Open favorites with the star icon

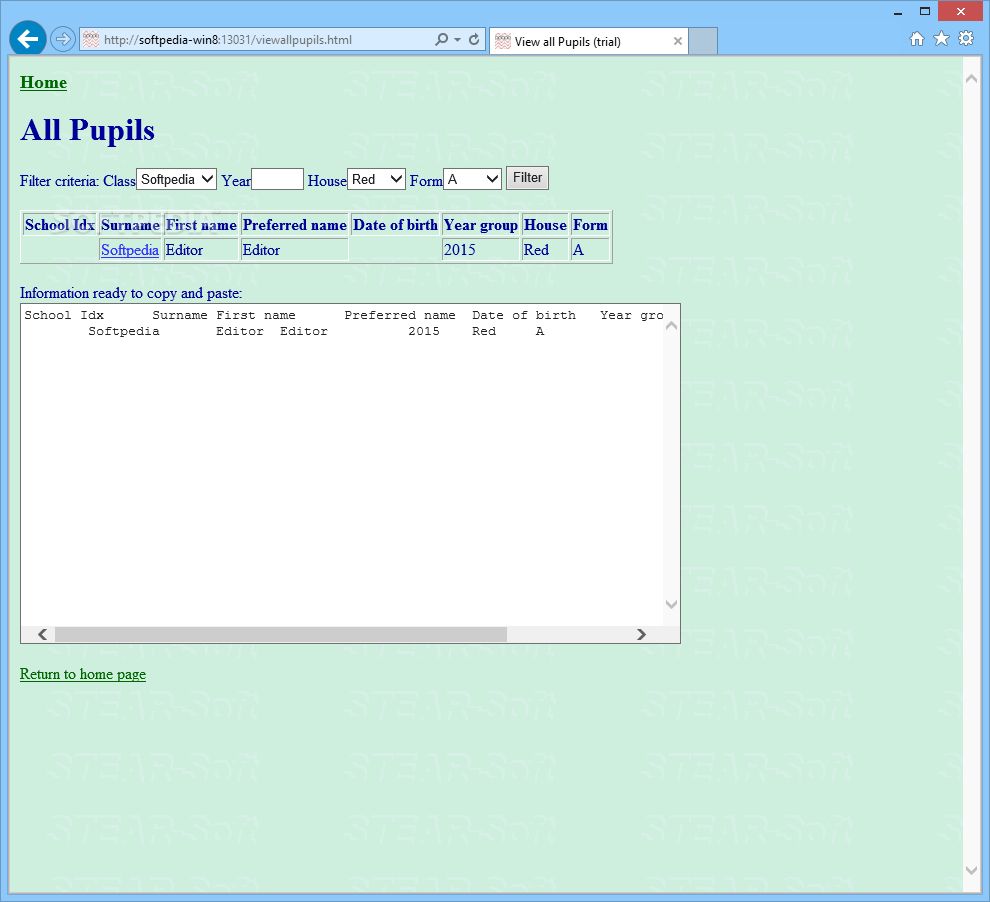click(x=941, y=39)
